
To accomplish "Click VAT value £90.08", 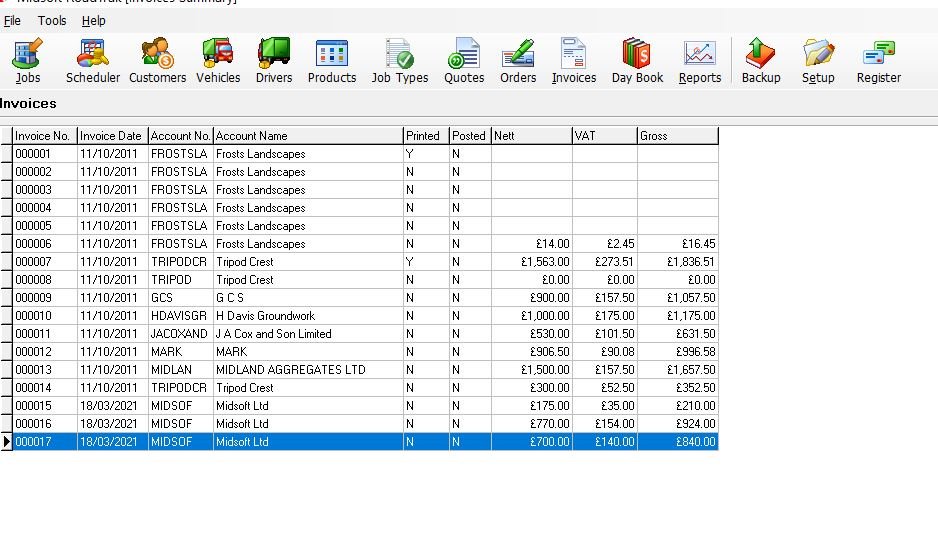I will pyautogui.click(x=605, y=351).
